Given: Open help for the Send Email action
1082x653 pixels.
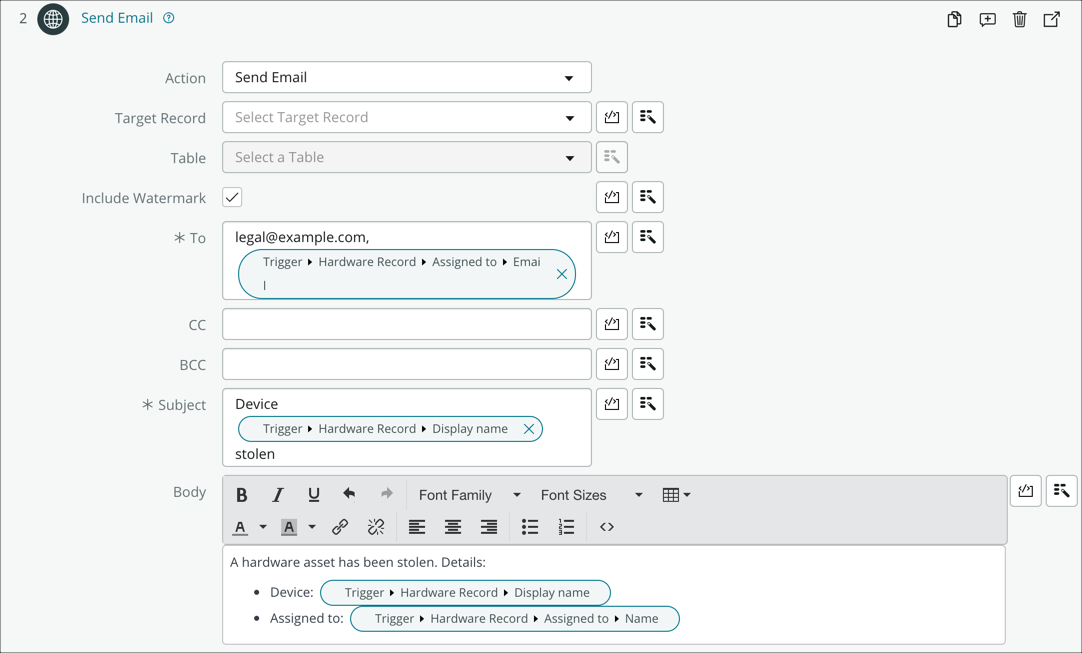Looking at the screenshot, I should (x=167, y=17).
